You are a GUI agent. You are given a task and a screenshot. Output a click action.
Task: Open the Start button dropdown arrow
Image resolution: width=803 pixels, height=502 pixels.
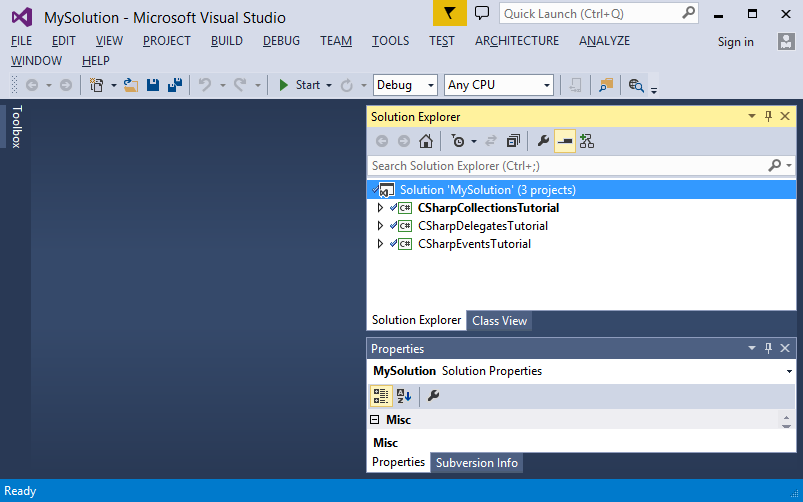329,86
